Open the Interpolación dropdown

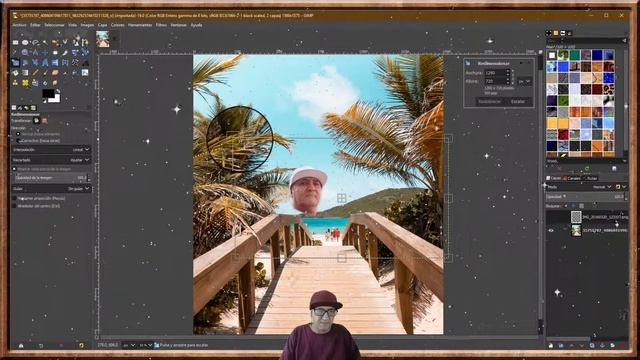[51, 150]
